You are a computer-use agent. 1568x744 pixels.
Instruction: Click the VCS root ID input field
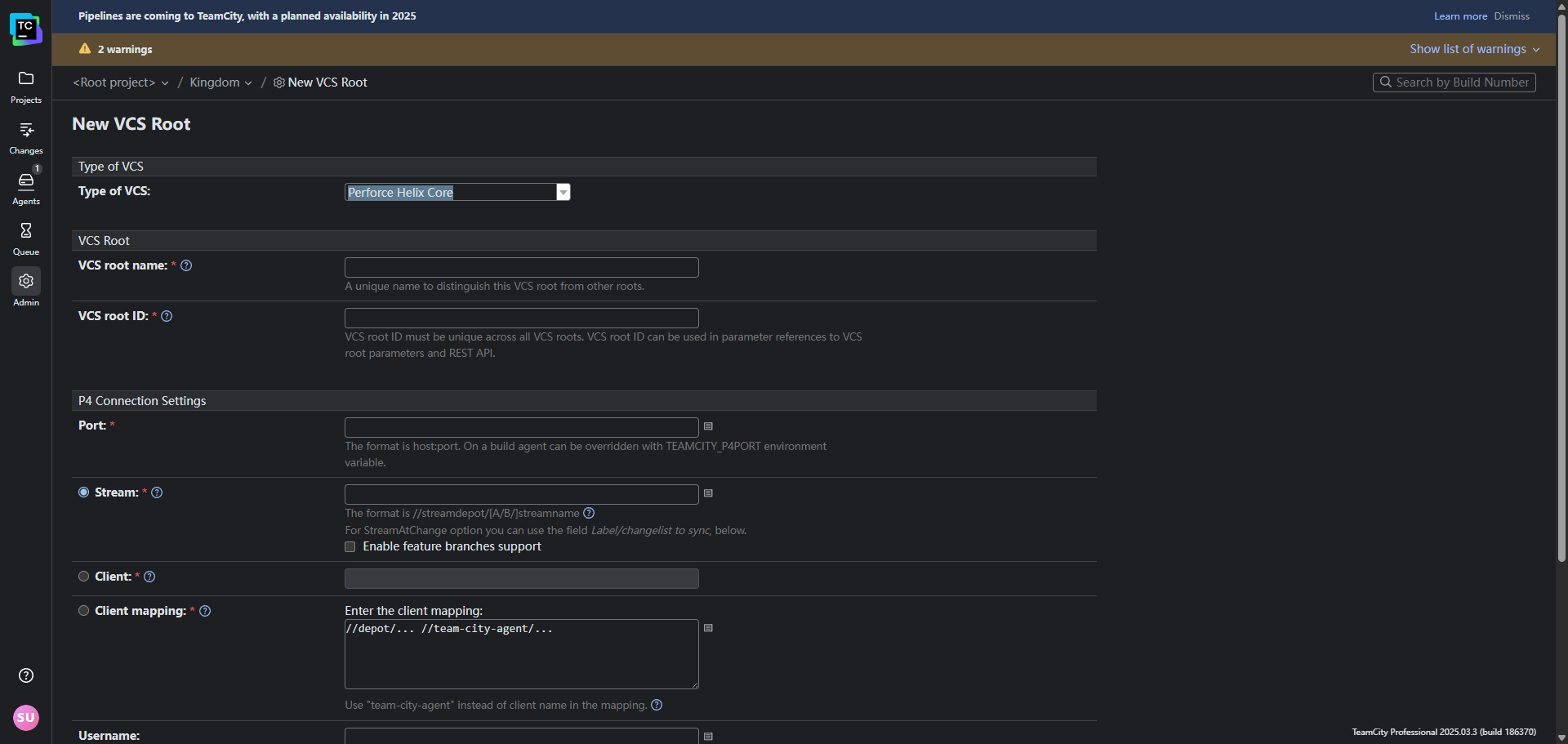(522, 318)
